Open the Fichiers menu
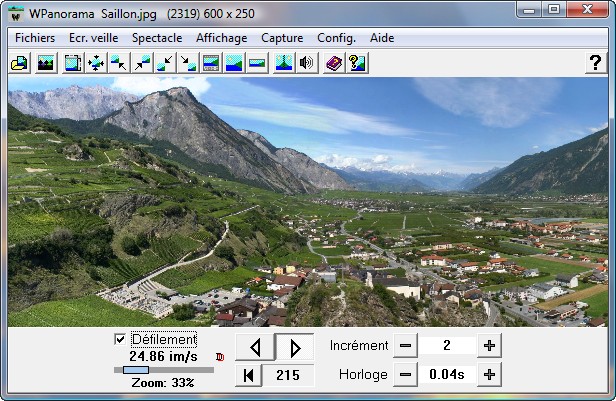This screenshot has height=401, width=616. coord(35,38)
